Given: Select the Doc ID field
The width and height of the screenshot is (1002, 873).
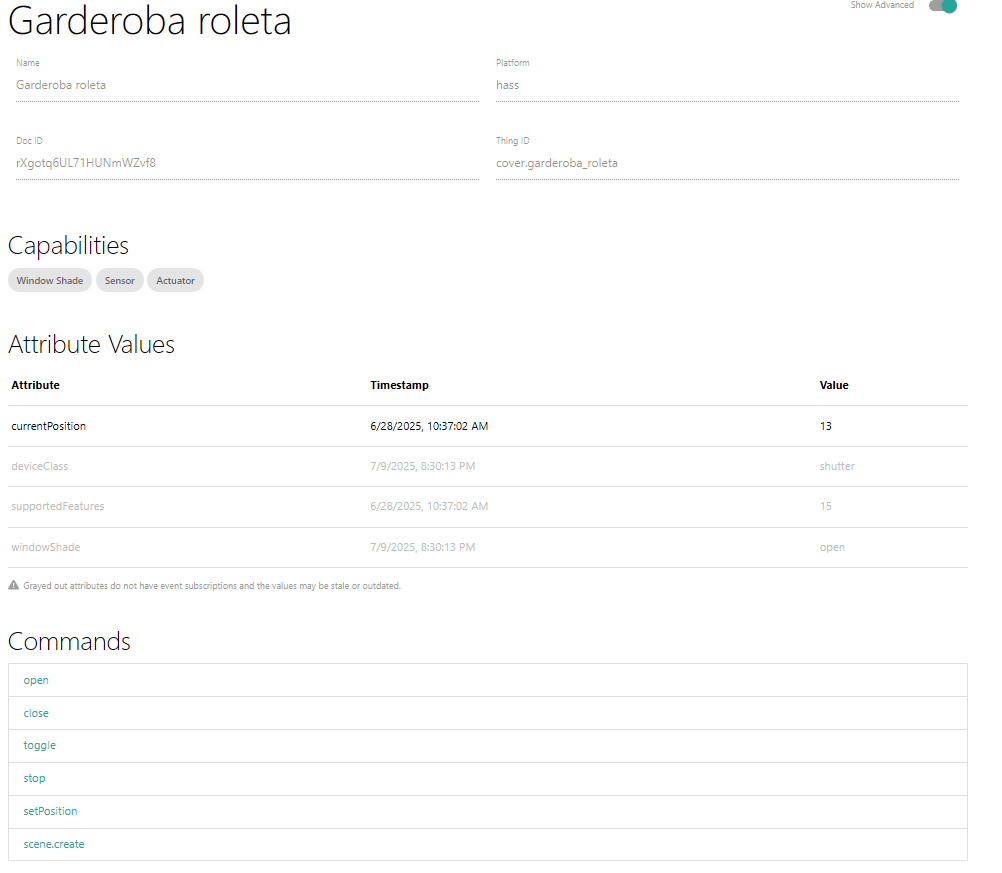Looking at the screenshot, I should (246, 162).
